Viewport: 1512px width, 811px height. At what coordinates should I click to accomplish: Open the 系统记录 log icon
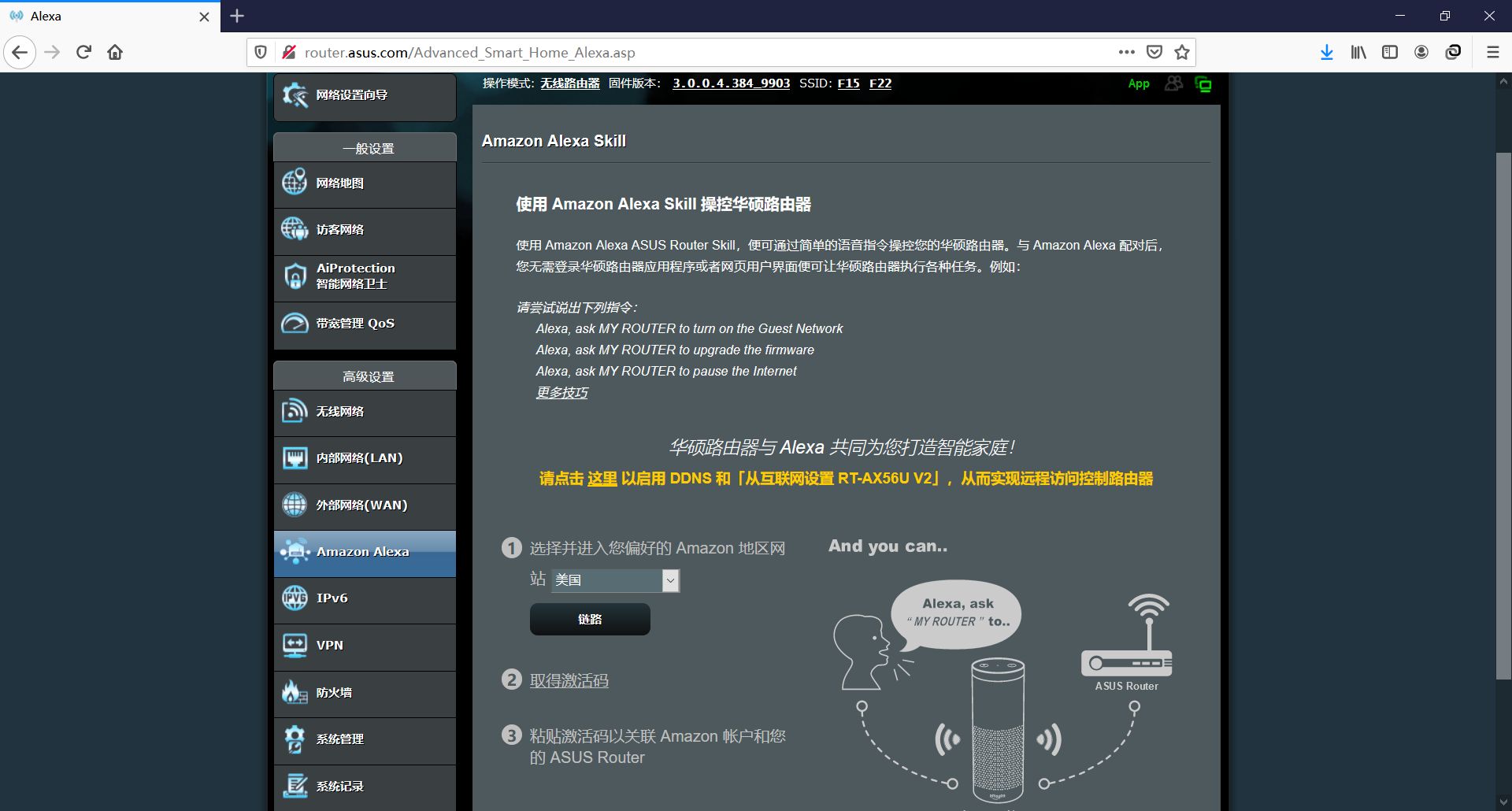(x=295, y=786)
